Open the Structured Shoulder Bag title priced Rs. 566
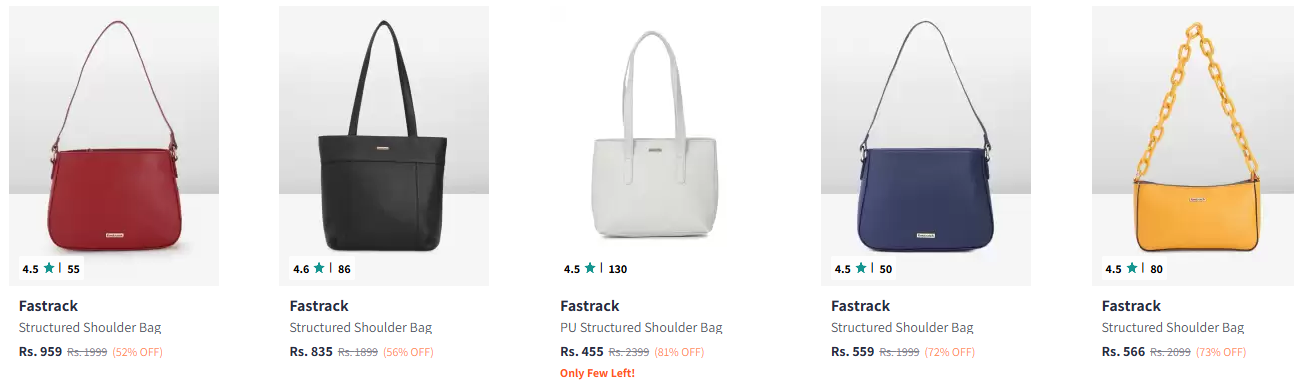1294x388 pixels. tap(1173, 328)
